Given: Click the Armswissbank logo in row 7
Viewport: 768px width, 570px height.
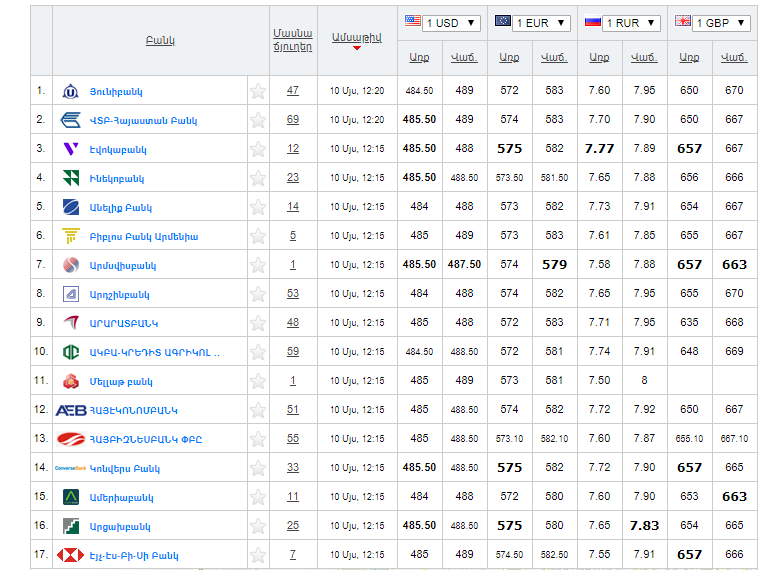Looking at the screenshot, I should point(71,265).
